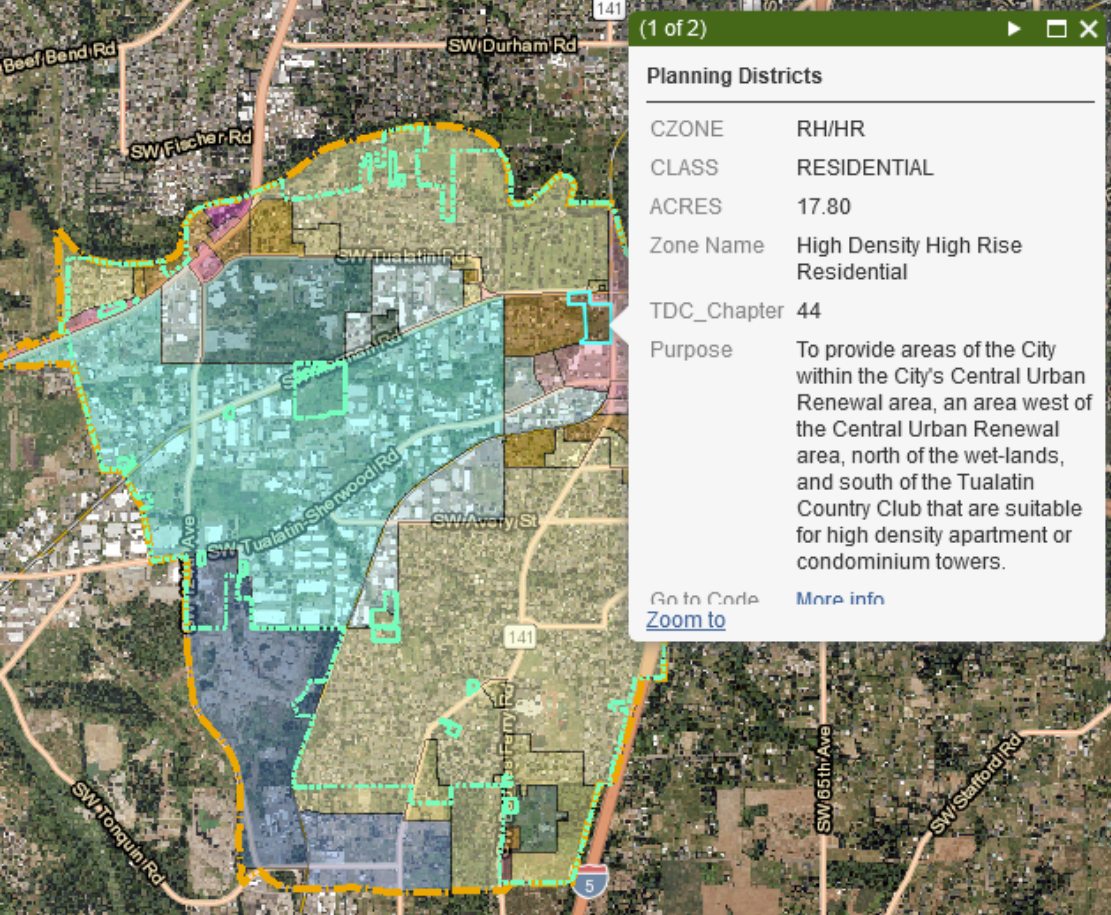Click the SW Durham Rd label

click(512, 46)
